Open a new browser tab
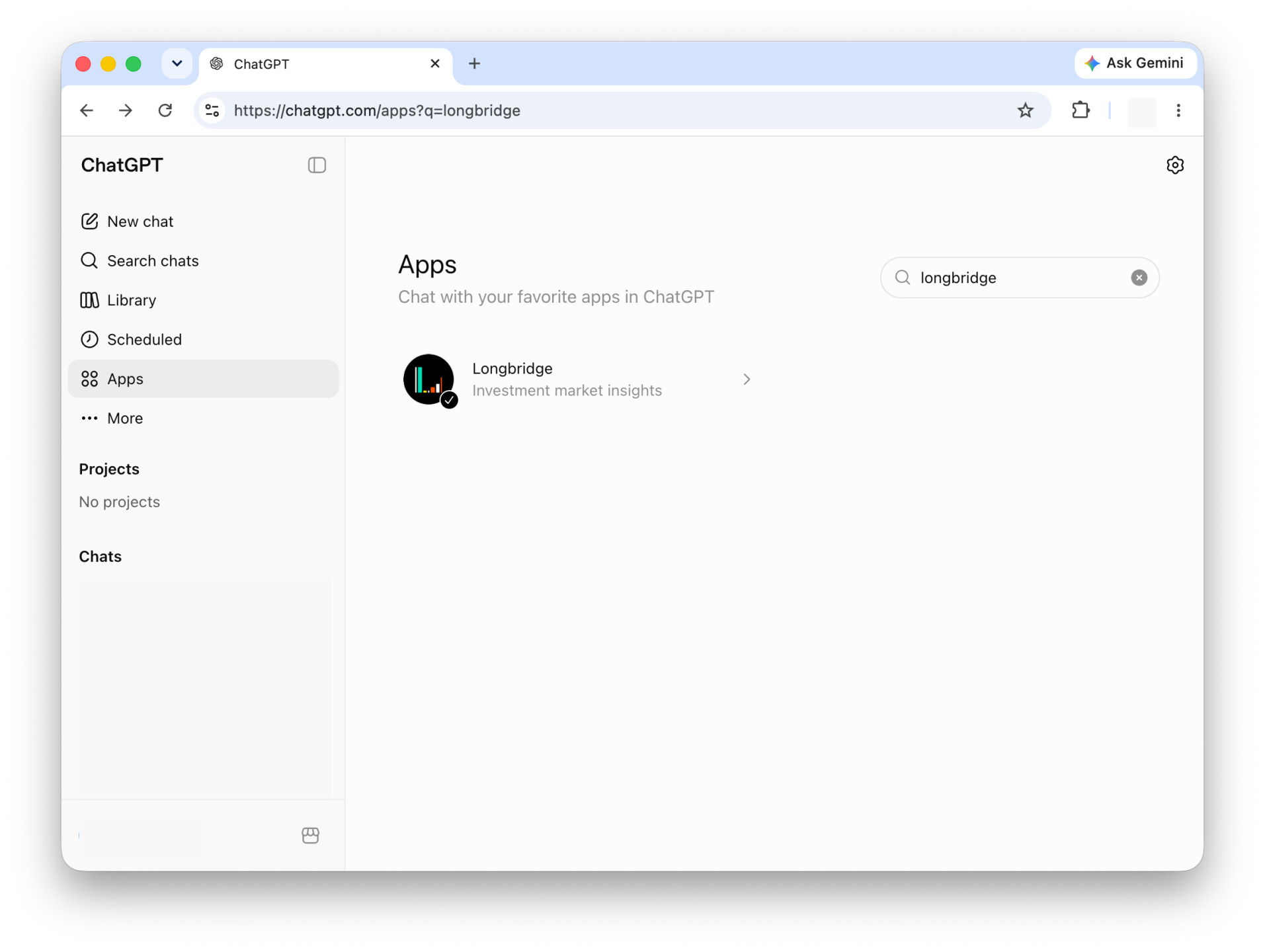 474,63
